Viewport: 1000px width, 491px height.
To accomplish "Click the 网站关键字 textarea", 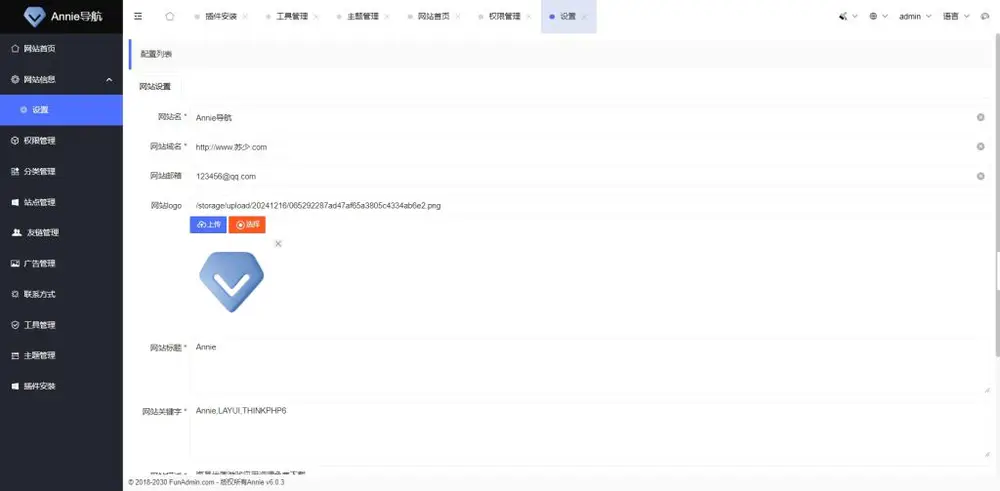I will point(590,430).
